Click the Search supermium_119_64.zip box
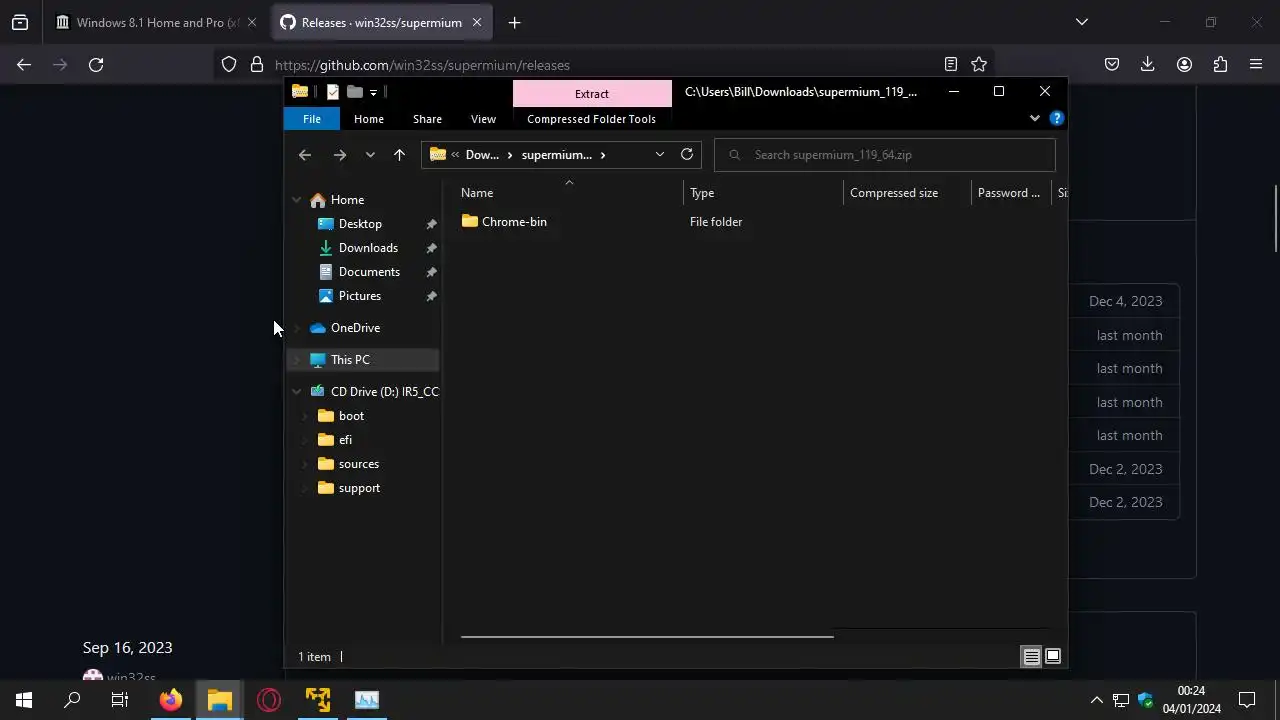Screen dimensions: 1280x720 [885, 155]
